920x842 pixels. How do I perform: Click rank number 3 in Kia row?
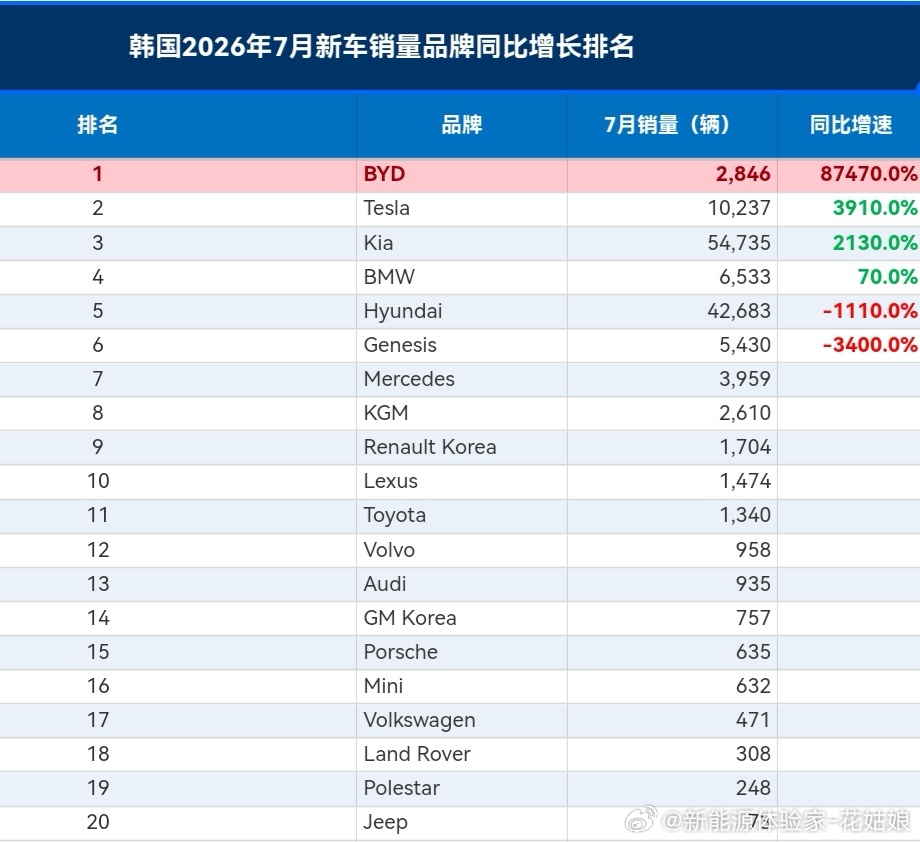point(97,242)
